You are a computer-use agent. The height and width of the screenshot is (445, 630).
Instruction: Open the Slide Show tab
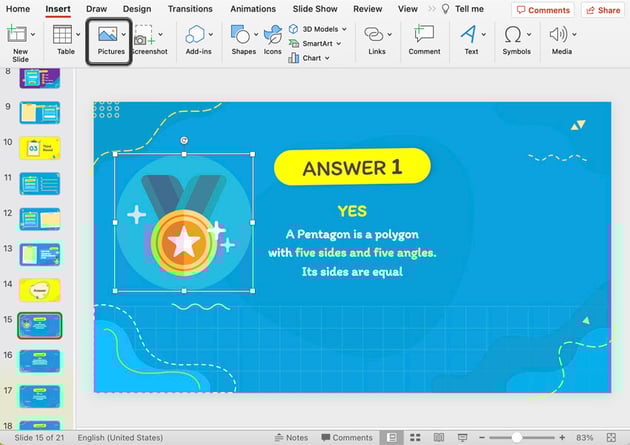pos(315,9)
